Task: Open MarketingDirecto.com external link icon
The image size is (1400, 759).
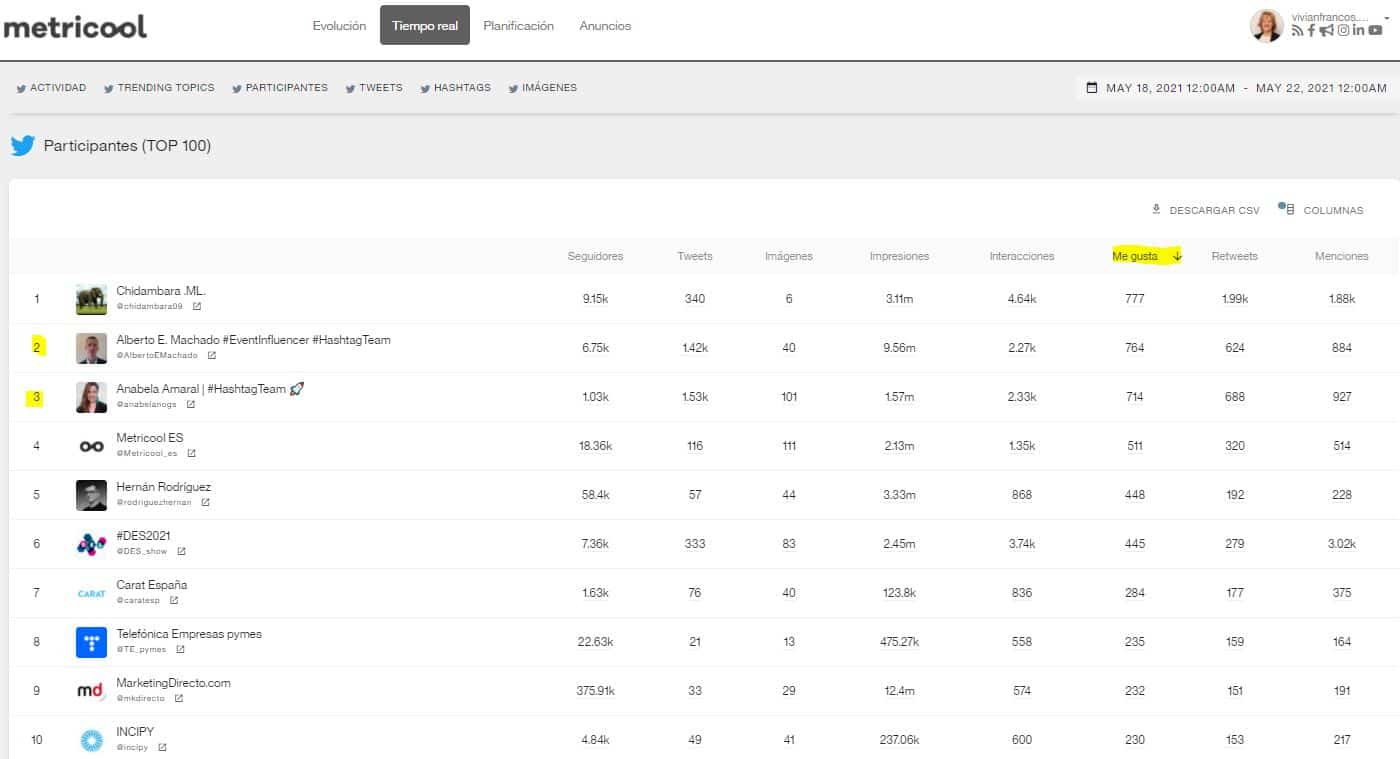Action: tap(178, 699)
